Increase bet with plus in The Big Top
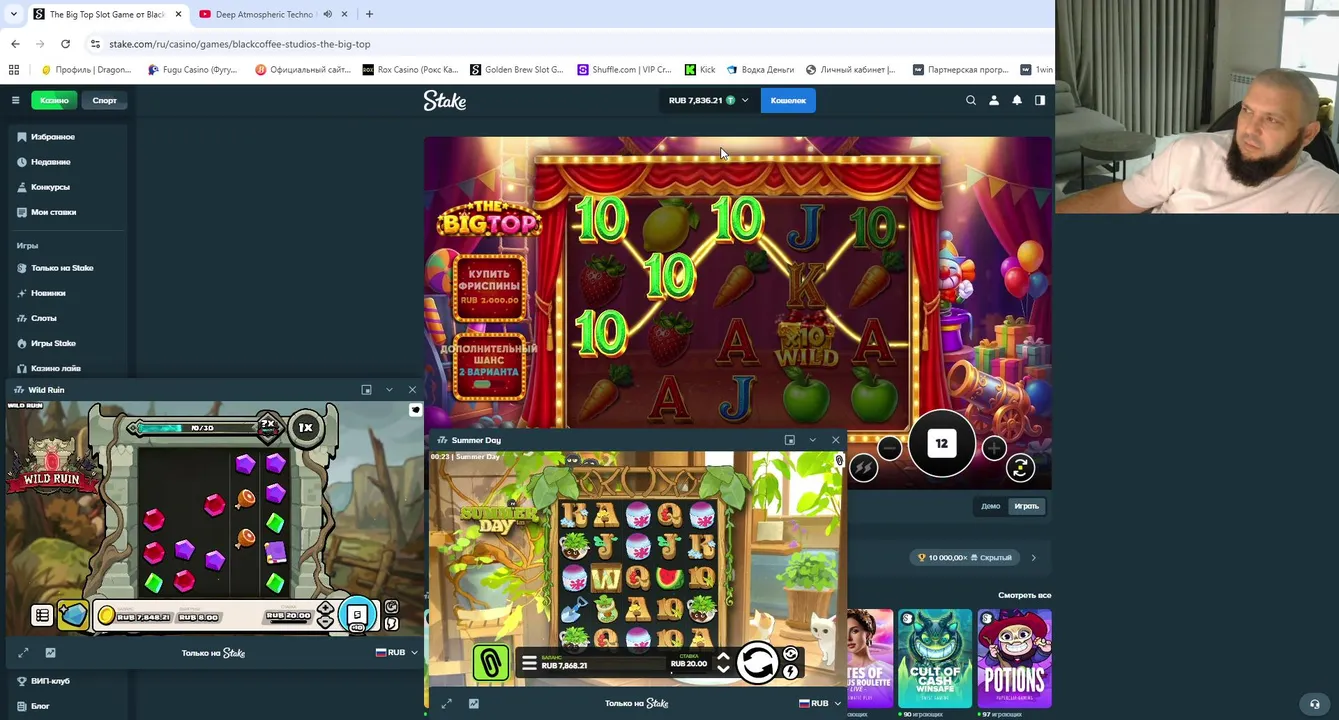The width and height of the screenshot is (1339, 720). click(994, 449)
